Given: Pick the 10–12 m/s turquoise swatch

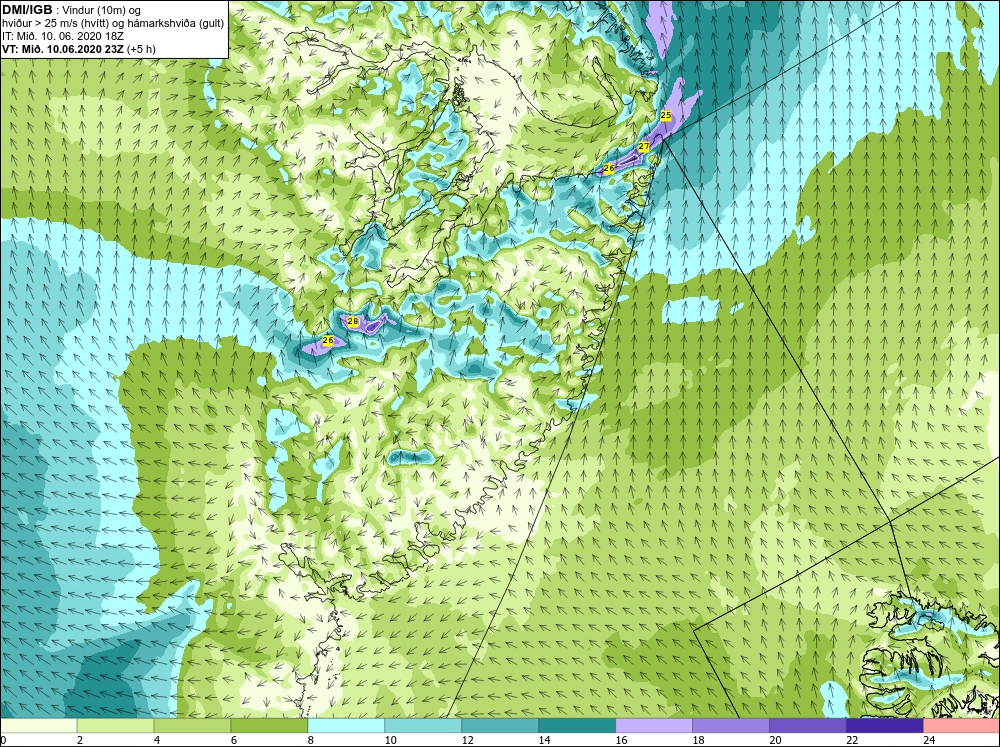Looking at the screenshot, I should (x=423, y=725).
